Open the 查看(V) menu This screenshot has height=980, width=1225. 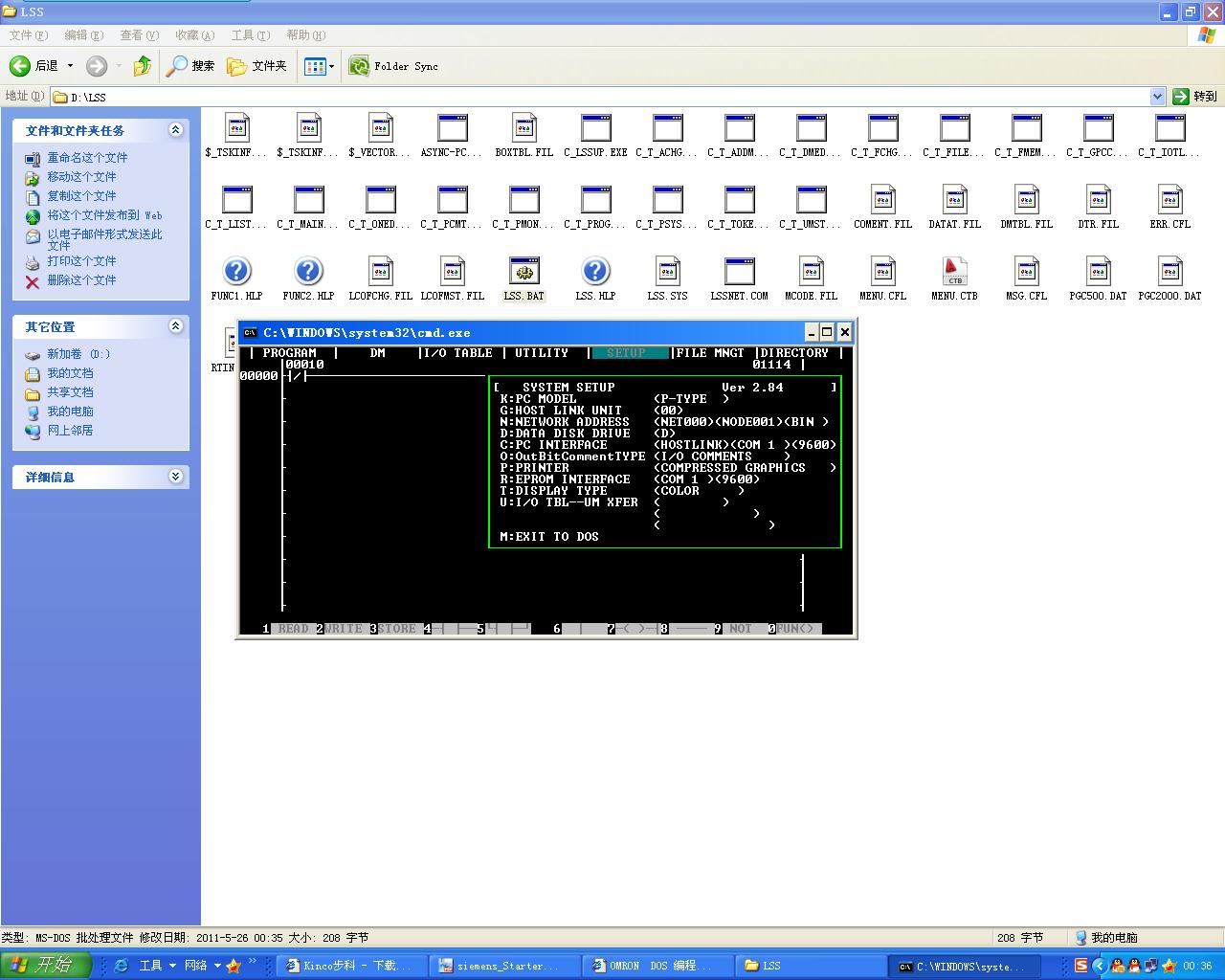[139, 35]
